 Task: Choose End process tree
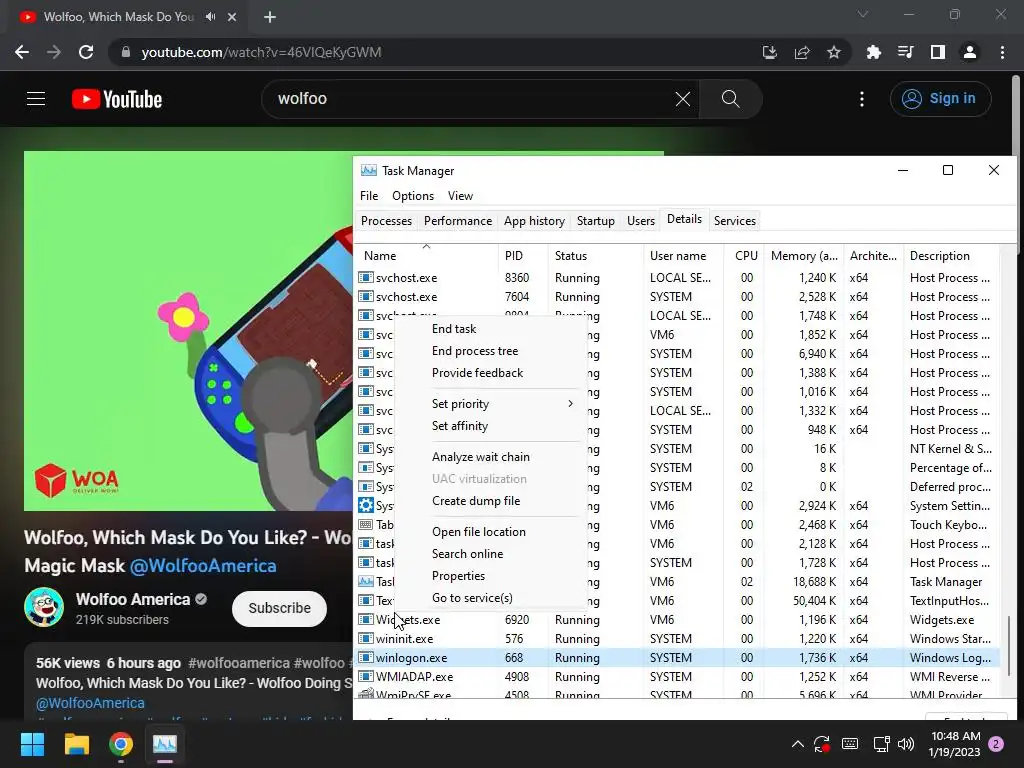[x=475, y=351]
